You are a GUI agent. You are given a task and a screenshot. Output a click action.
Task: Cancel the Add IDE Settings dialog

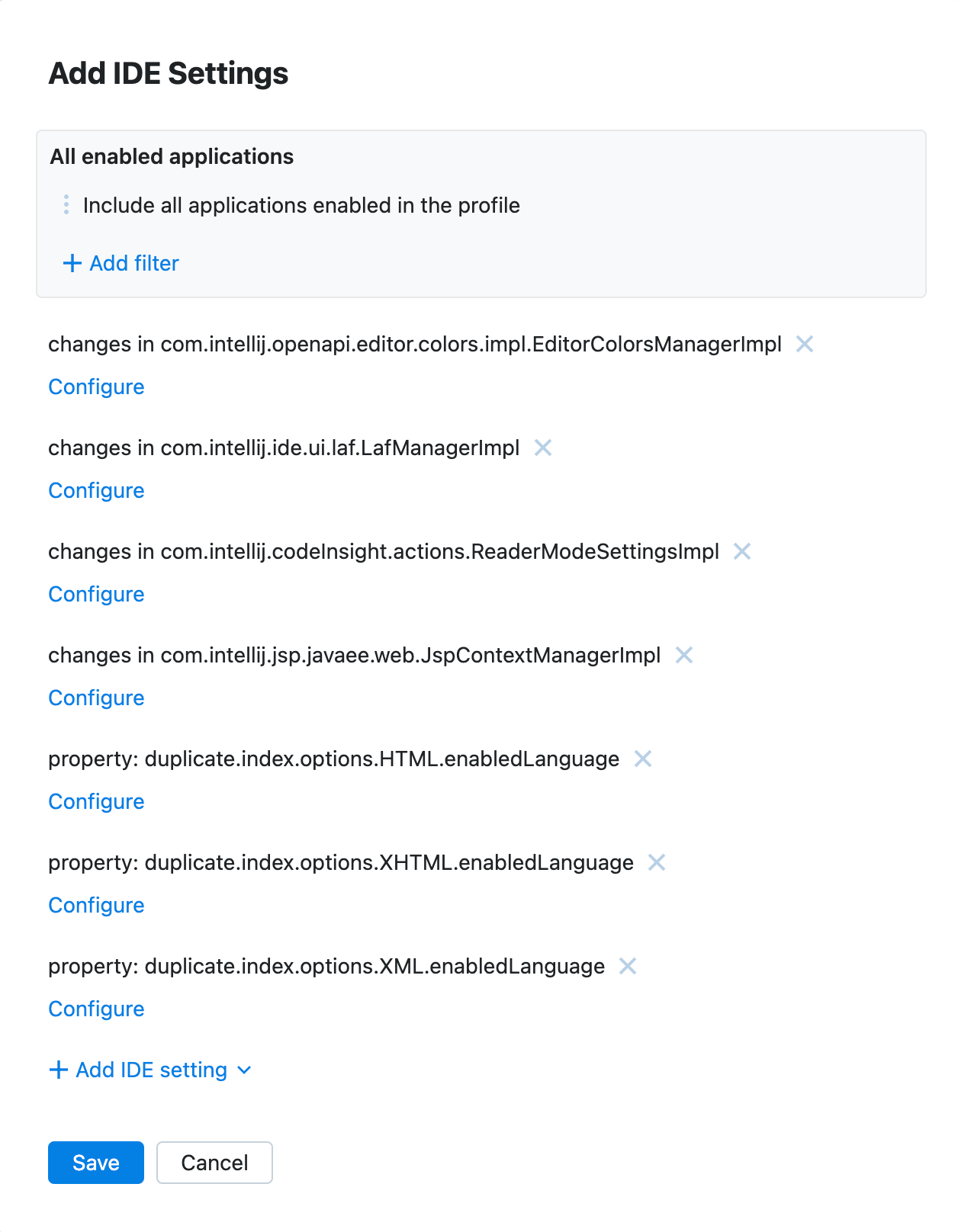pyautogui.click(x=214, y=1163)
